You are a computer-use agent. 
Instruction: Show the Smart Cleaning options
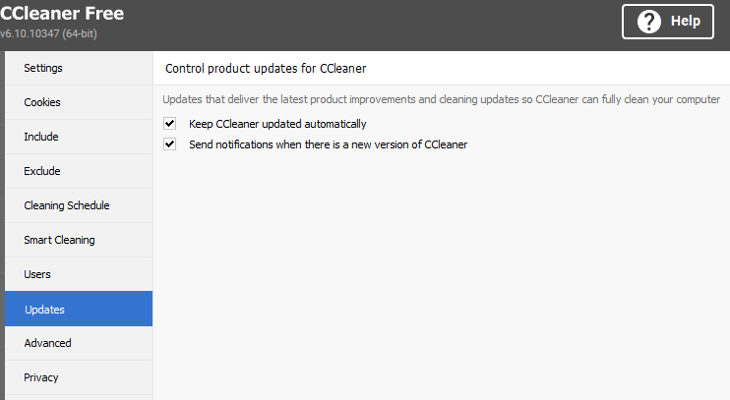click(59, 240)
